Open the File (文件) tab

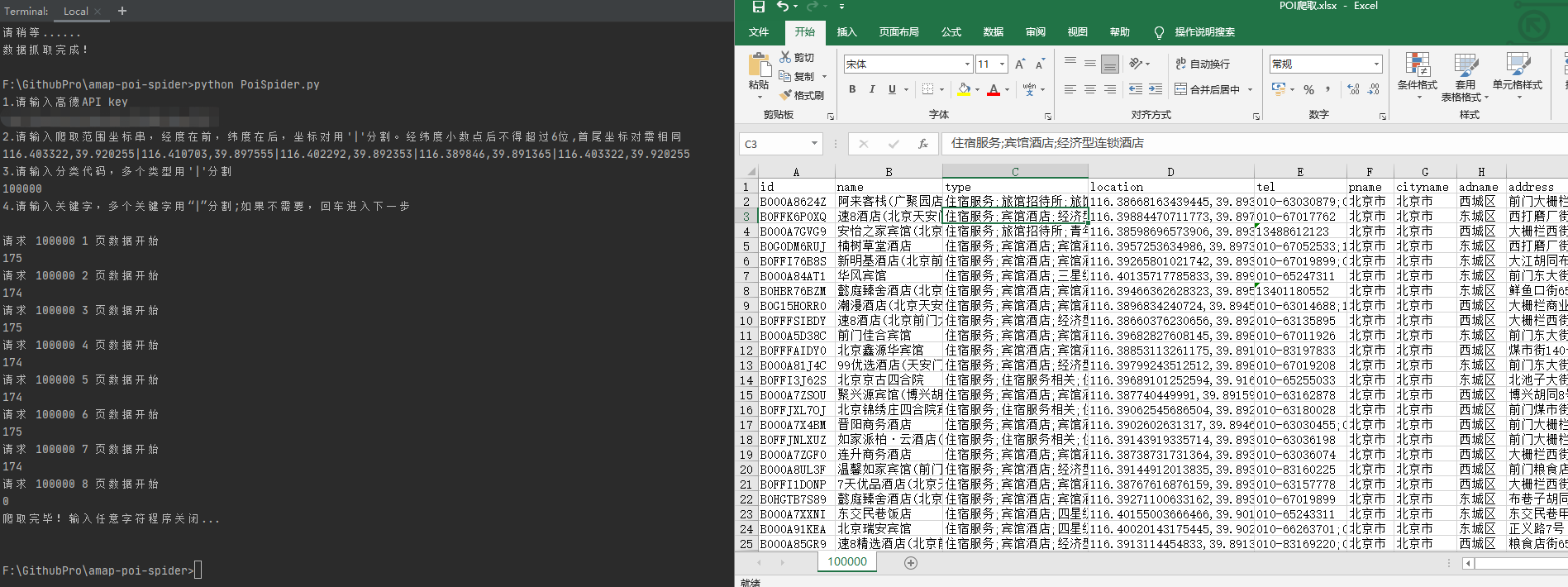[759, 32]
